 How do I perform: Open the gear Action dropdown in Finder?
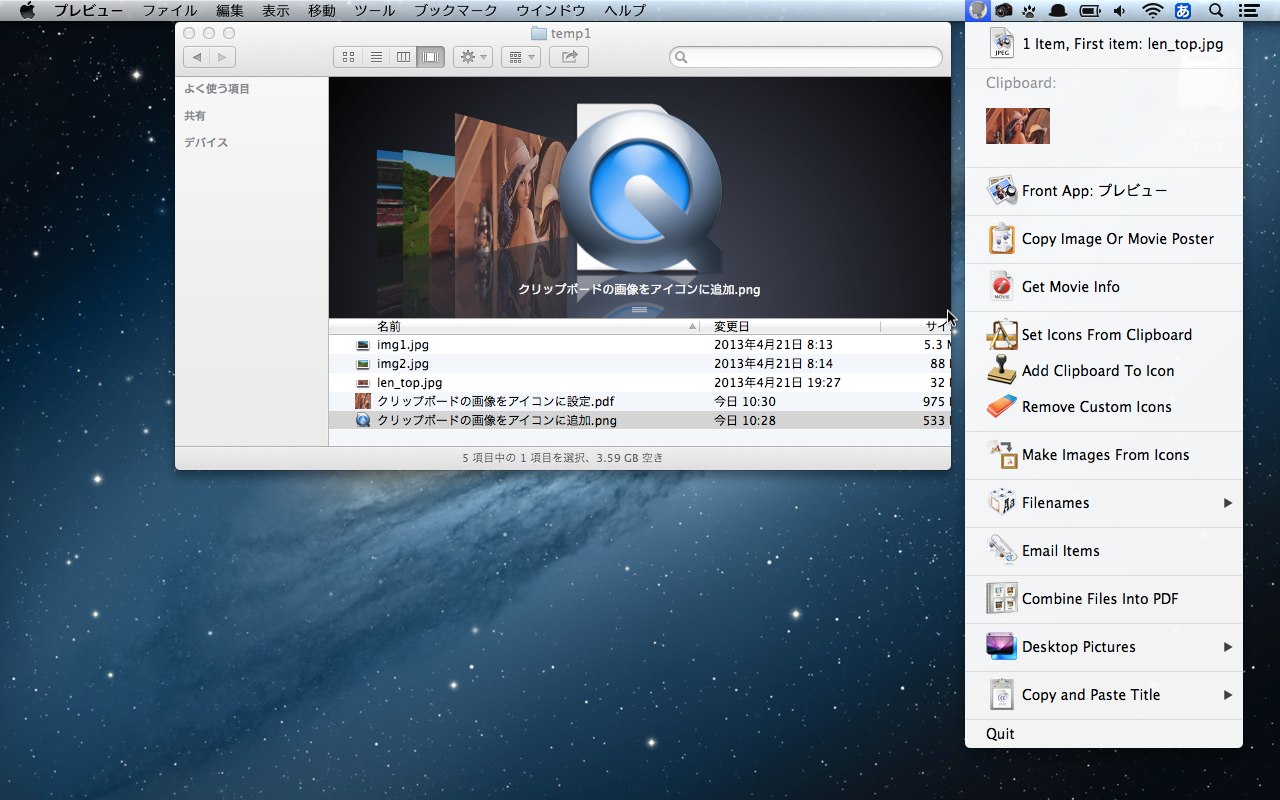click(472, 57)
